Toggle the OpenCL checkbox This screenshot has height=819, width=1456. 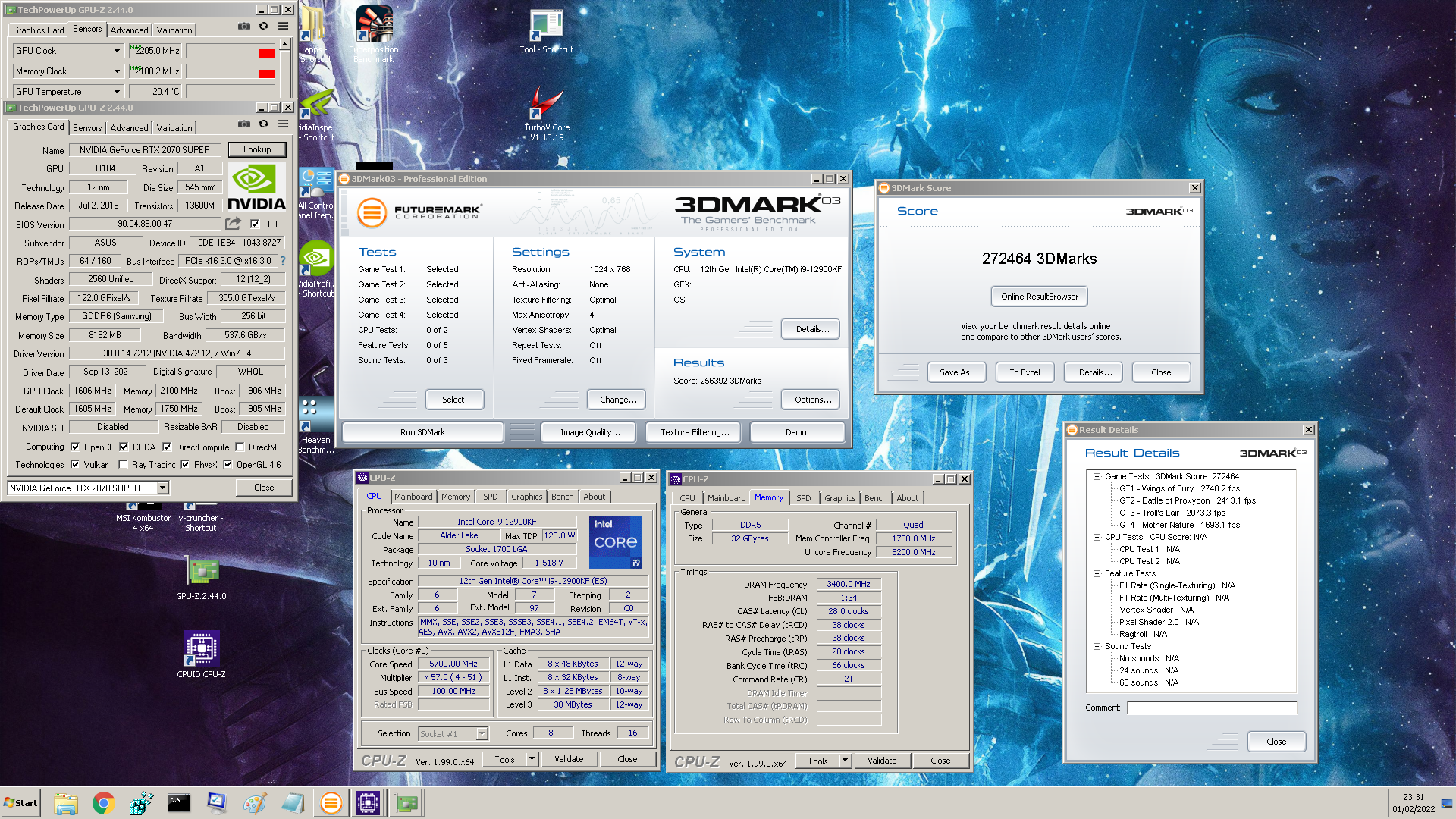click(75, 447)
